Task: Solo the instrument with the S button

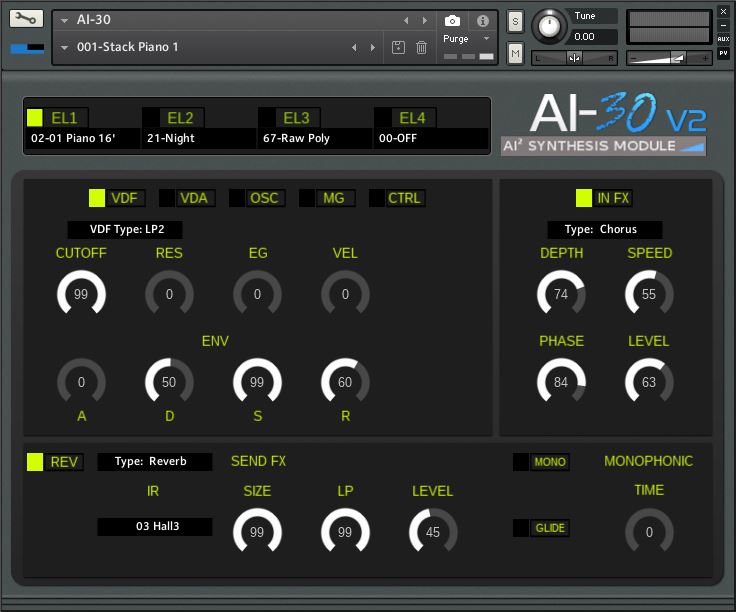Action: (x=515, y=22)
